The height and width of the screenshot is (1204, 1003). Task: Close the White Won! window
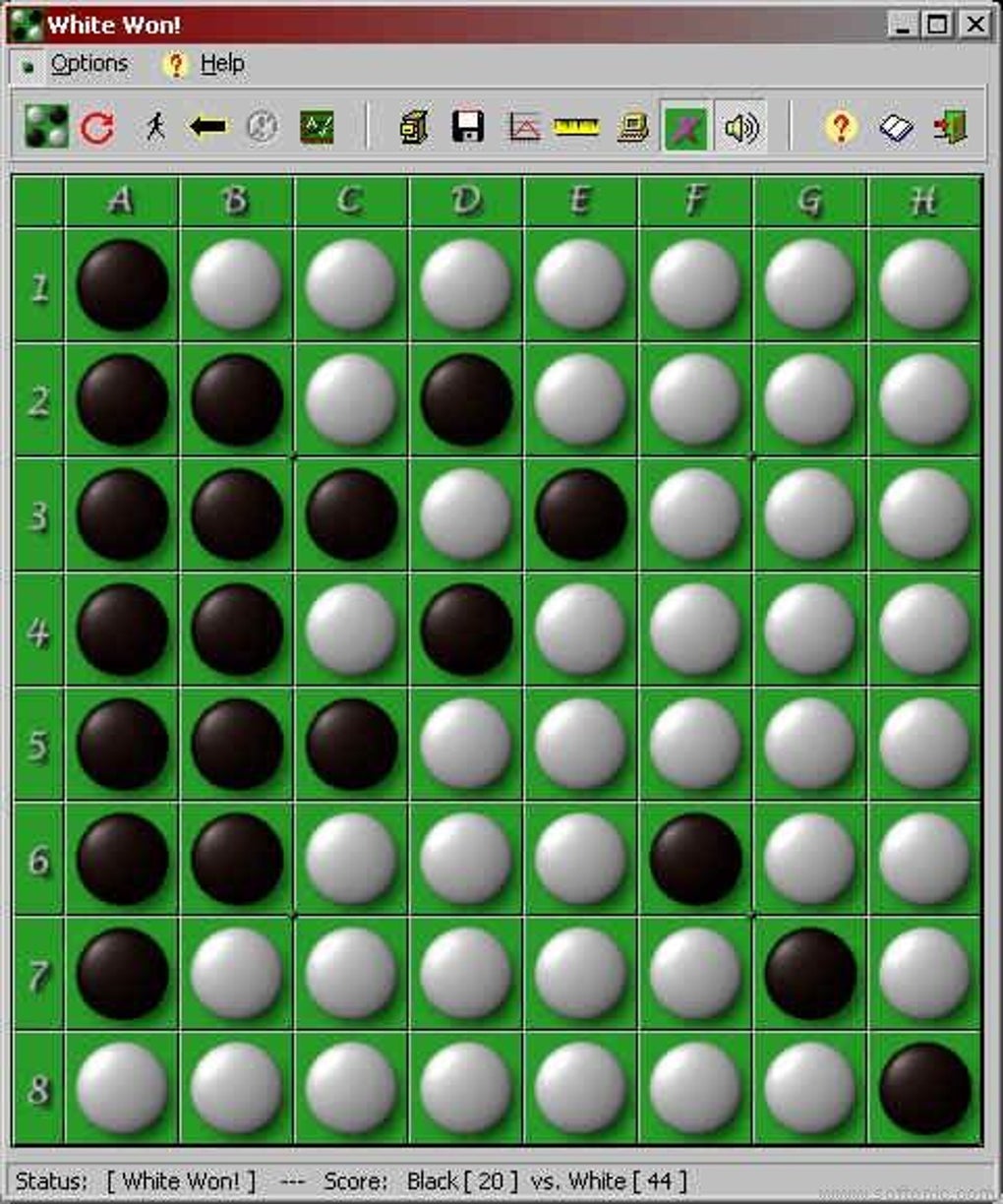[974, 24]
